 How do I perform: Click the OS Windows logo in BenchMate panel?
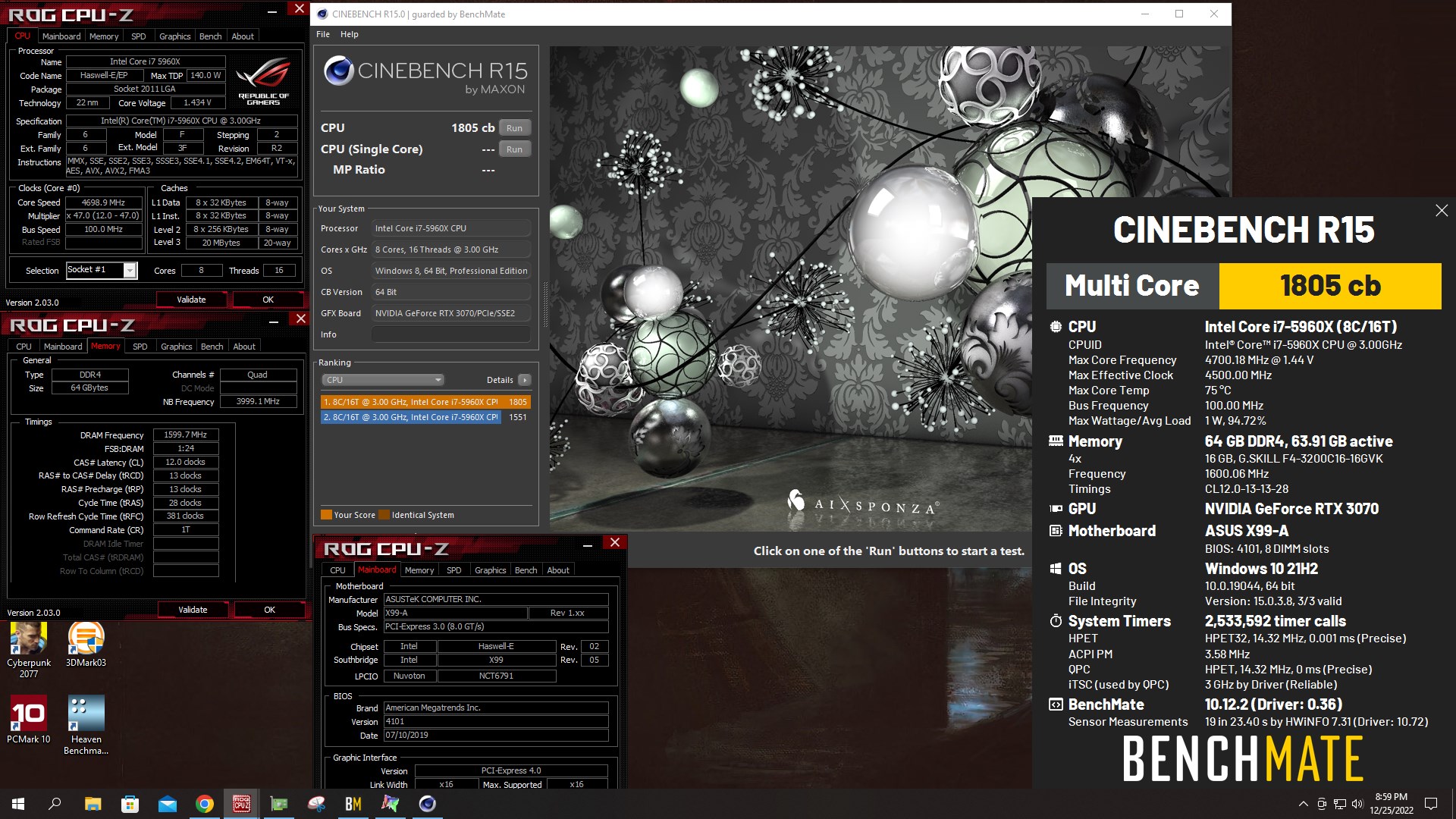(1056, 569)
